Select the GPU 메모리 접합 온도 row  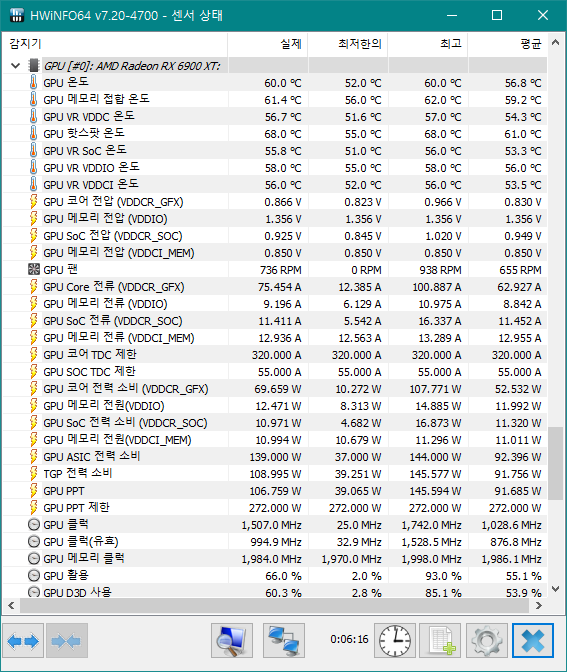(x=275, y=99)
